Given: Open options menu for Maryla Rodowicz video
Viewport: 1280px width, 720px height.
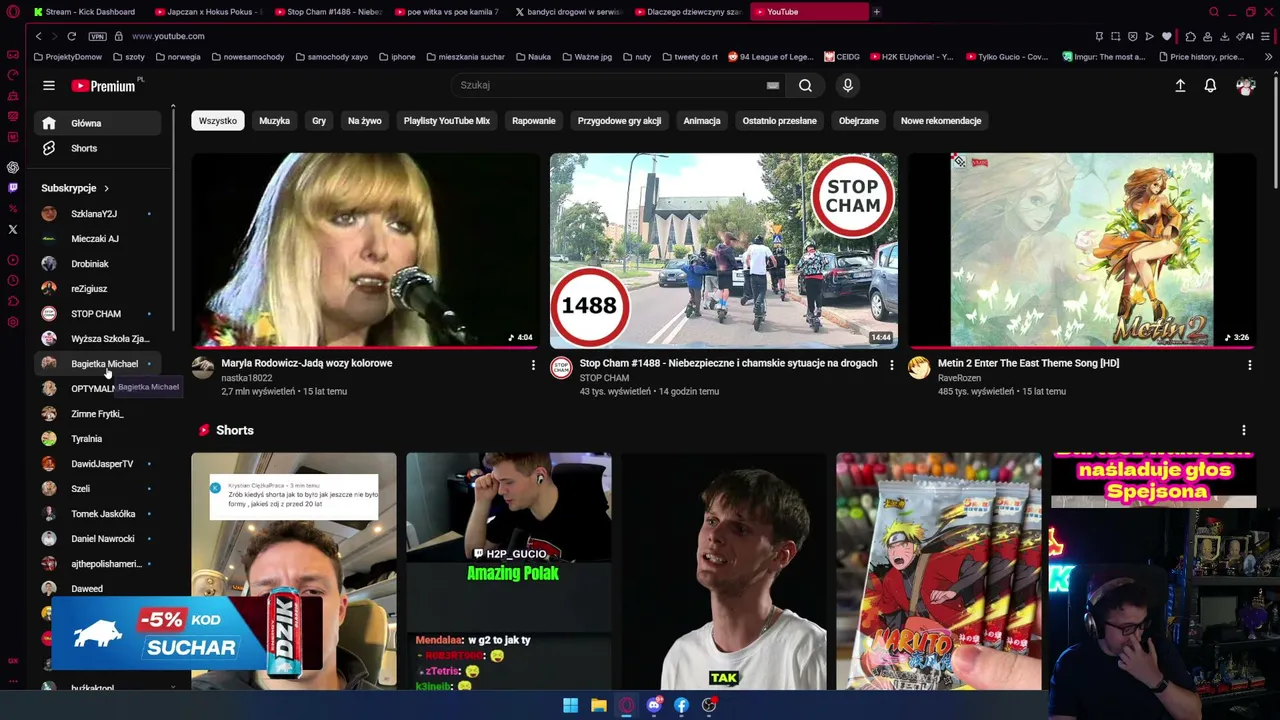Looking at the screenshot, I should pos(533,365).
